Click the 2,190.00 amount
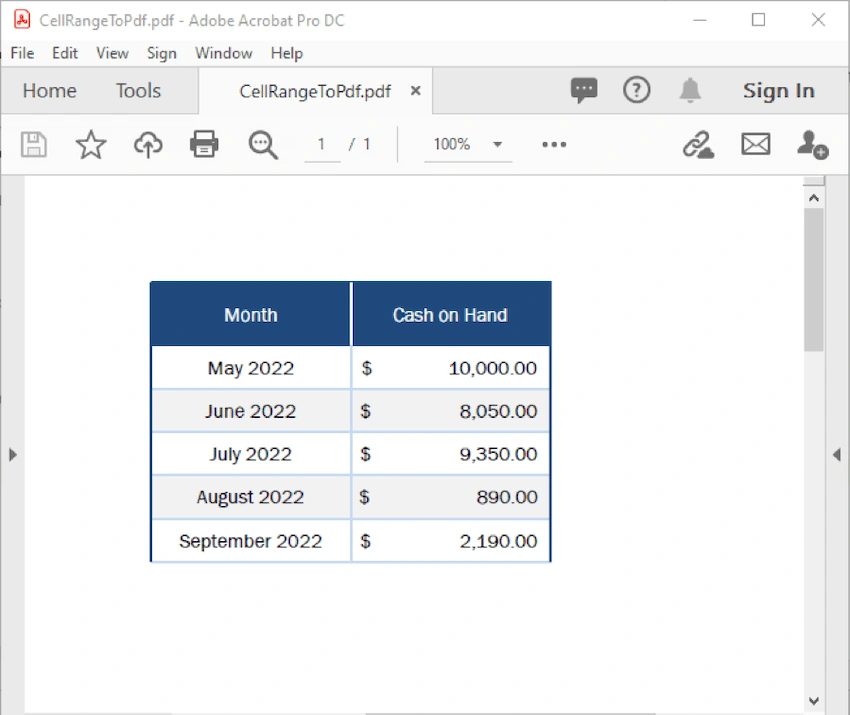The image size is (850, 715). tap(498, 540)
